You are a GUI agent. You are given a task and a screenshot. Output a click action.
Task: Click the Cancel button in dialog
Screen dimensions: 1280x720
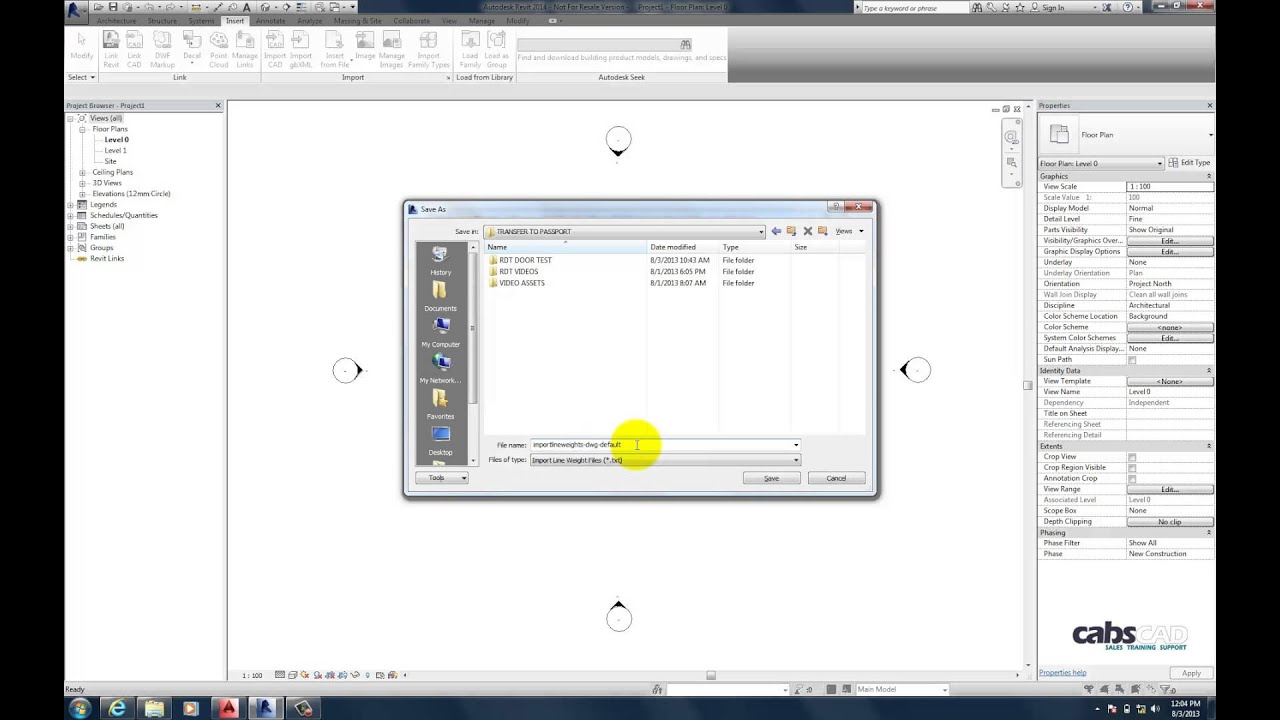(836, 478)
